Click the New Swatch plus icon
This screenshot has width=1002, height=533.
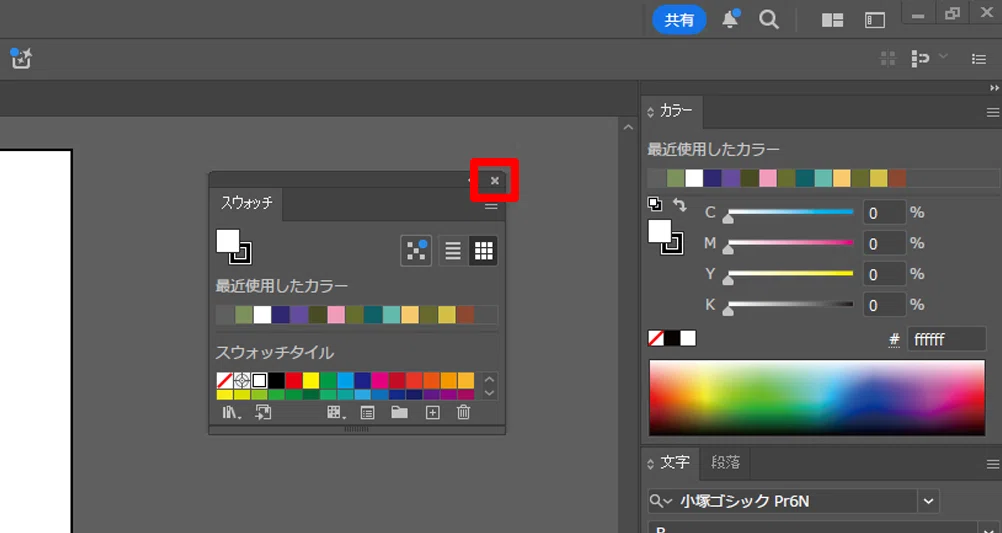point(433,413)
